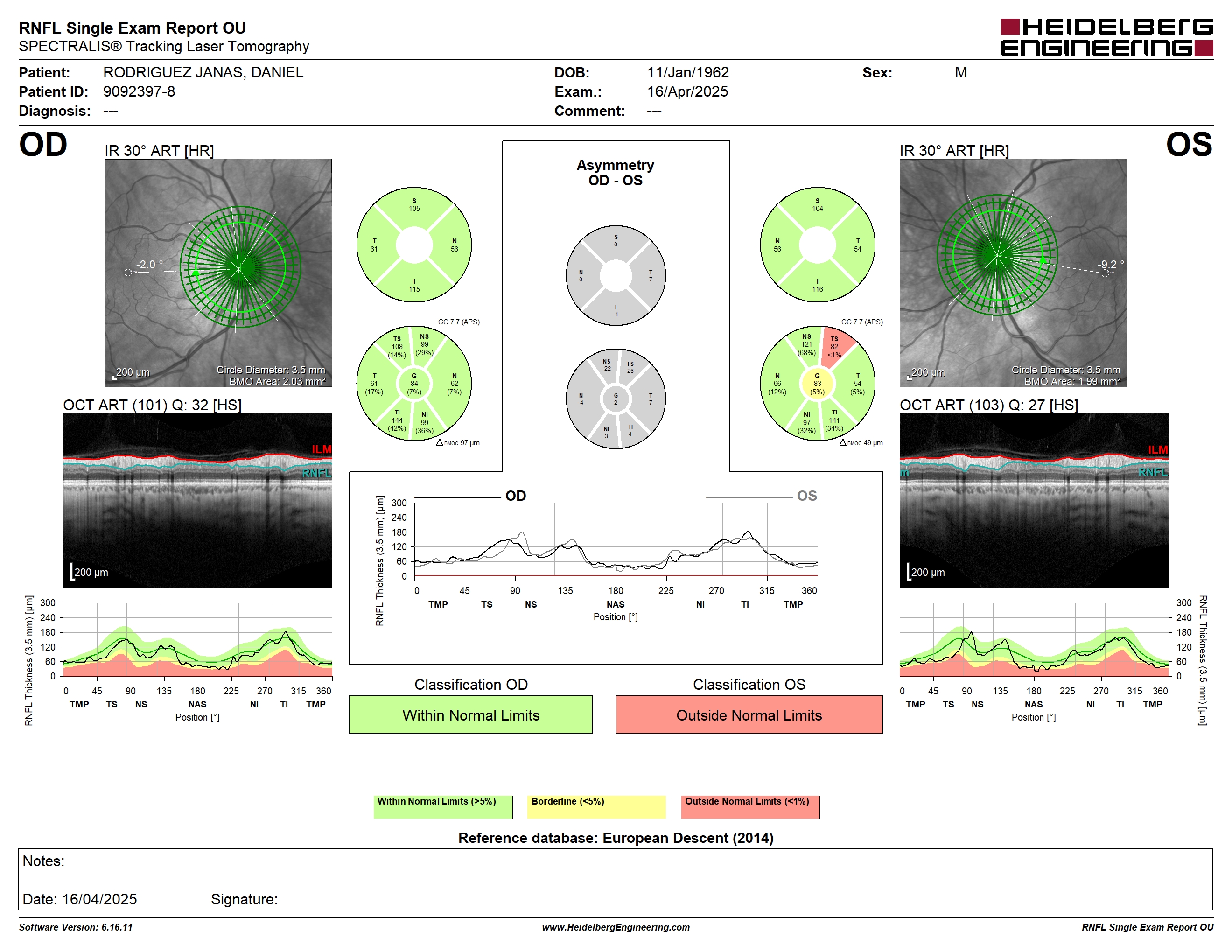Click the OD BMO Area 2.03 mm² label
Screen dimensions: 1232x952
pyautogui.click(x=277, y=381)
